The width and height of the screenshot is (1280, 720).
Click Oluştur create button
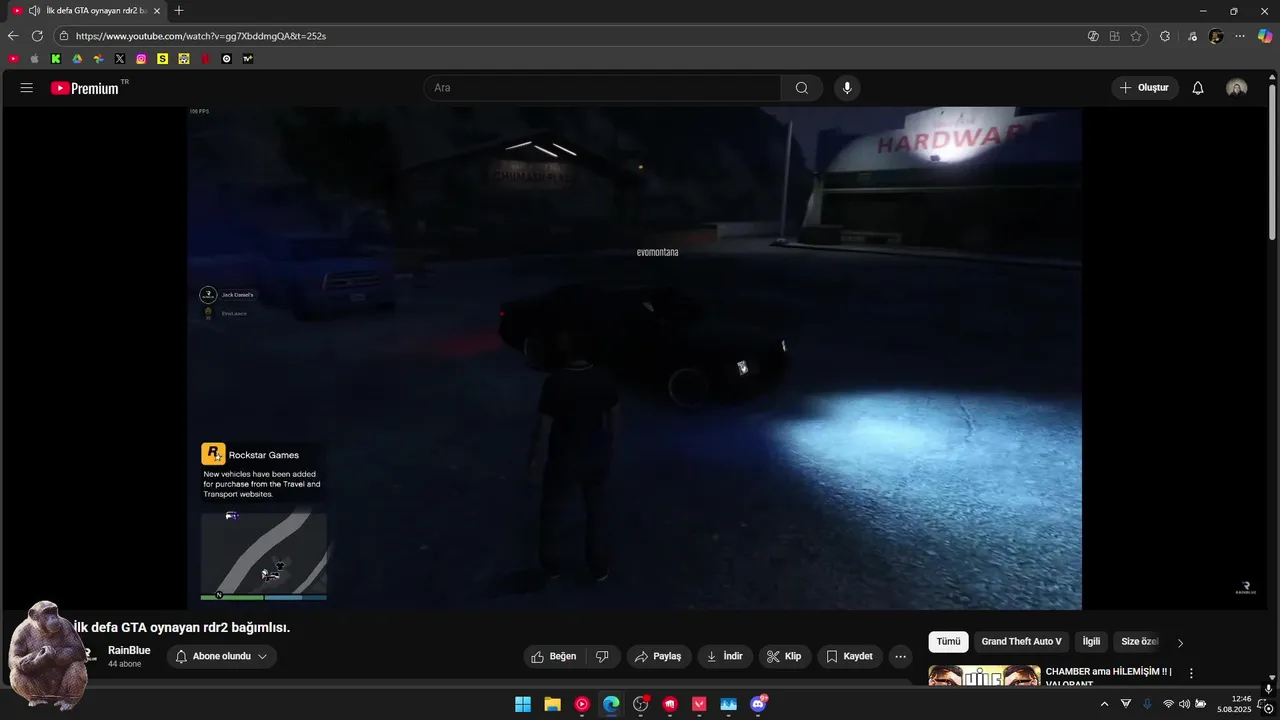click(x=1145, y=88)
